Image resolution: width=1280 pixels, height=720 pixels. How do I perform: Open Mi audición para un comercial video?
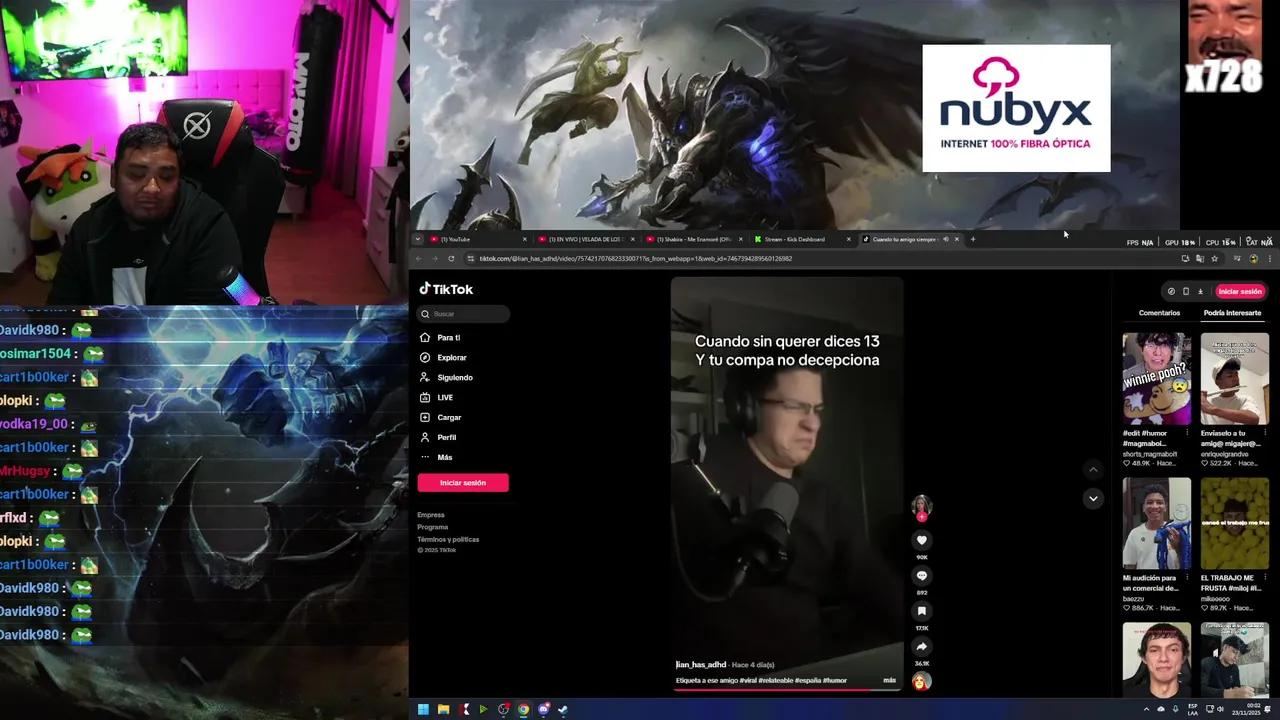[x=1156, y=523]
